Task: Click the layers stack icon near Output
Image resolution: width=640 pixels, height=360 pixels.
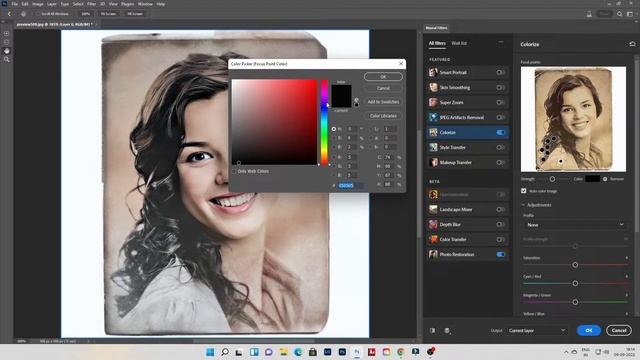Action: tap(447, 331)
